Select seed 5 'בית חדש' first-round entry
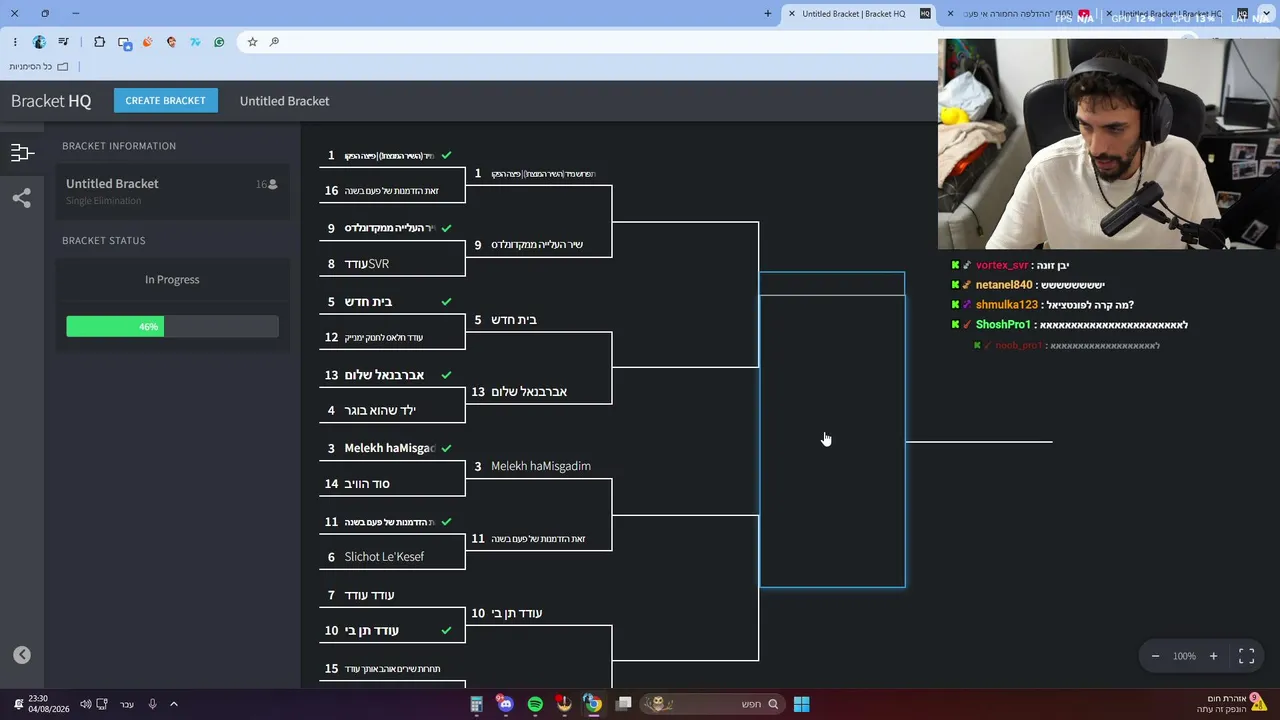The height and width of the screenshot is (720, 1280). point(392,302)
